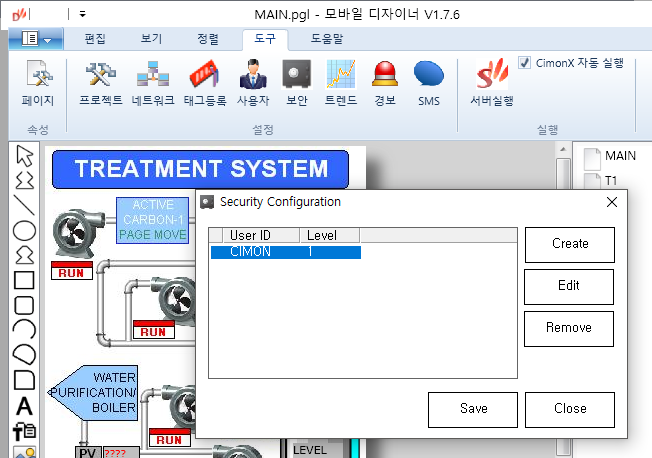Open the 네트워크 settings icon
This screenshot has height=458, width=652.
[153, 83]
